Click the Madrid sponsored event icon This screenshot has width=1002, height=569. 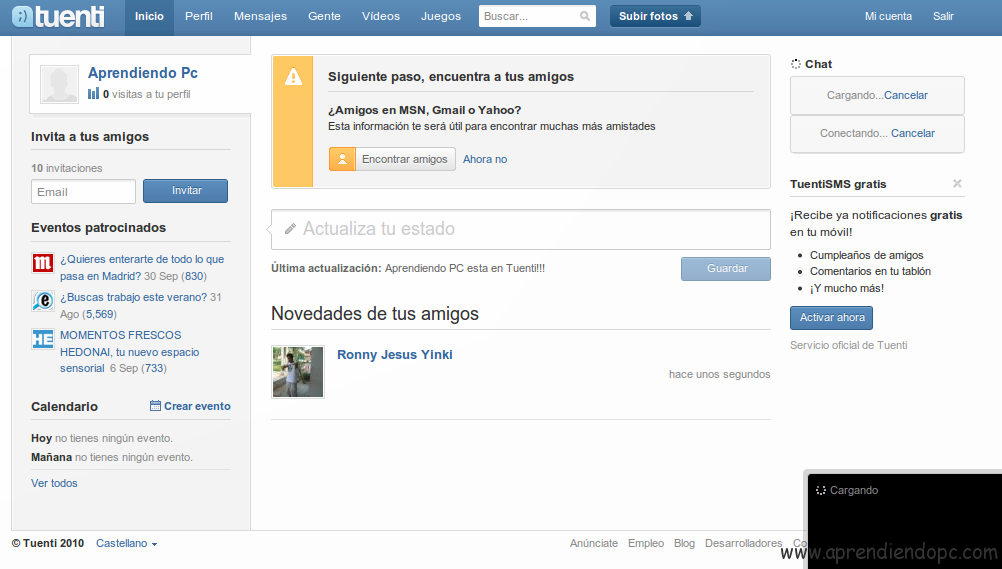(42, 264)
